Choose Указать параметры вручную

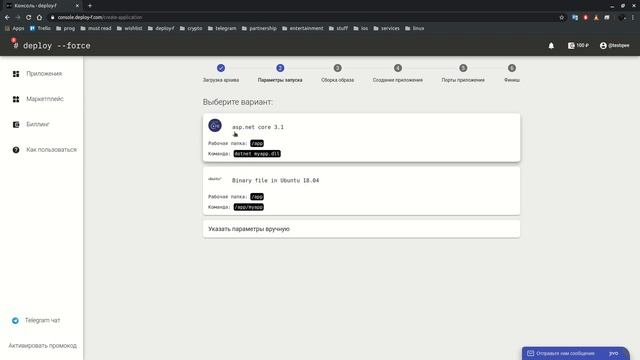pyautogui.click(x=361, y=229)
